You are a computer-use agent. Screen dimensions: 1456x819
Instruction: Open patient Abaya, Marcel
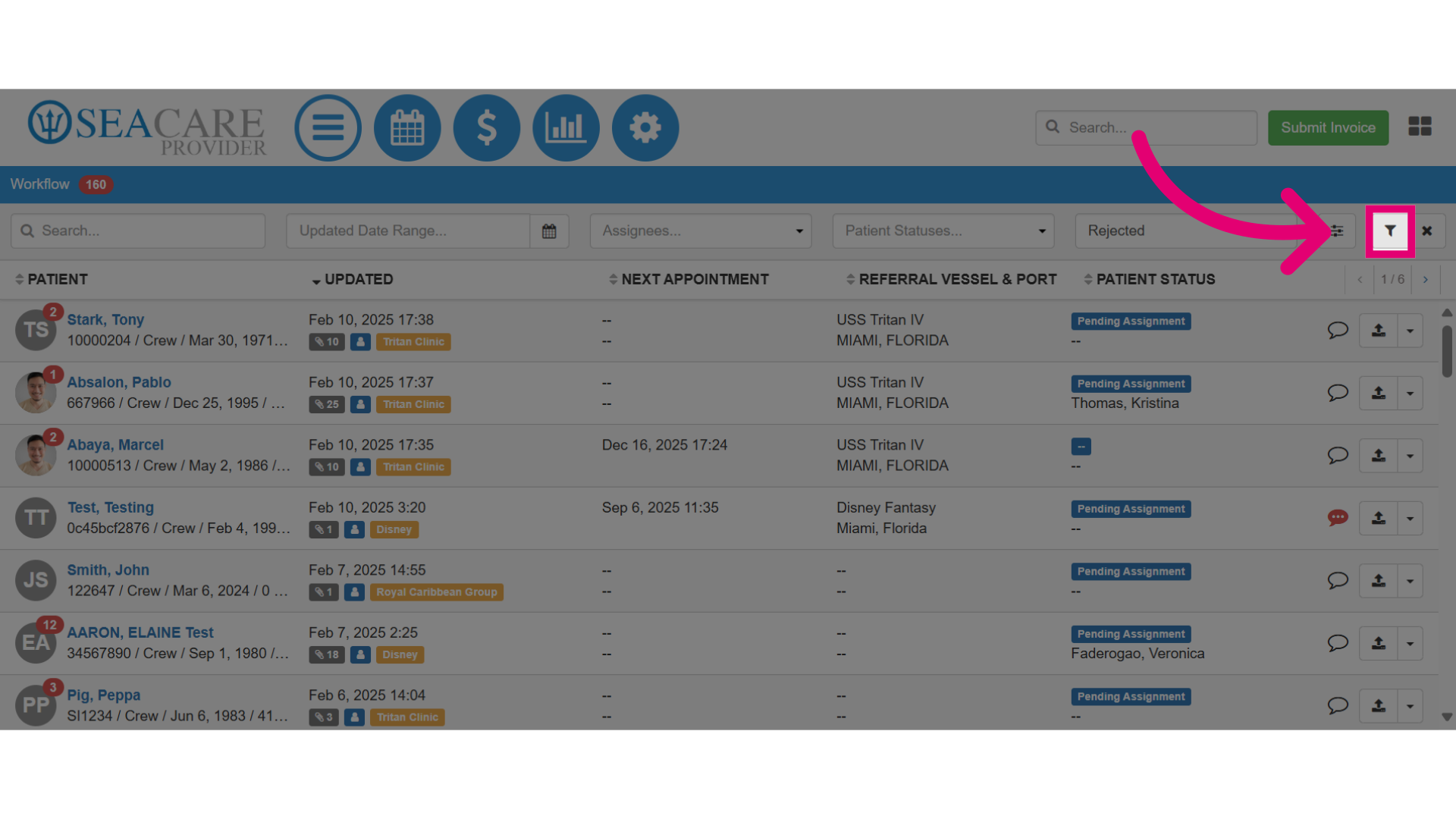[115, 445]
